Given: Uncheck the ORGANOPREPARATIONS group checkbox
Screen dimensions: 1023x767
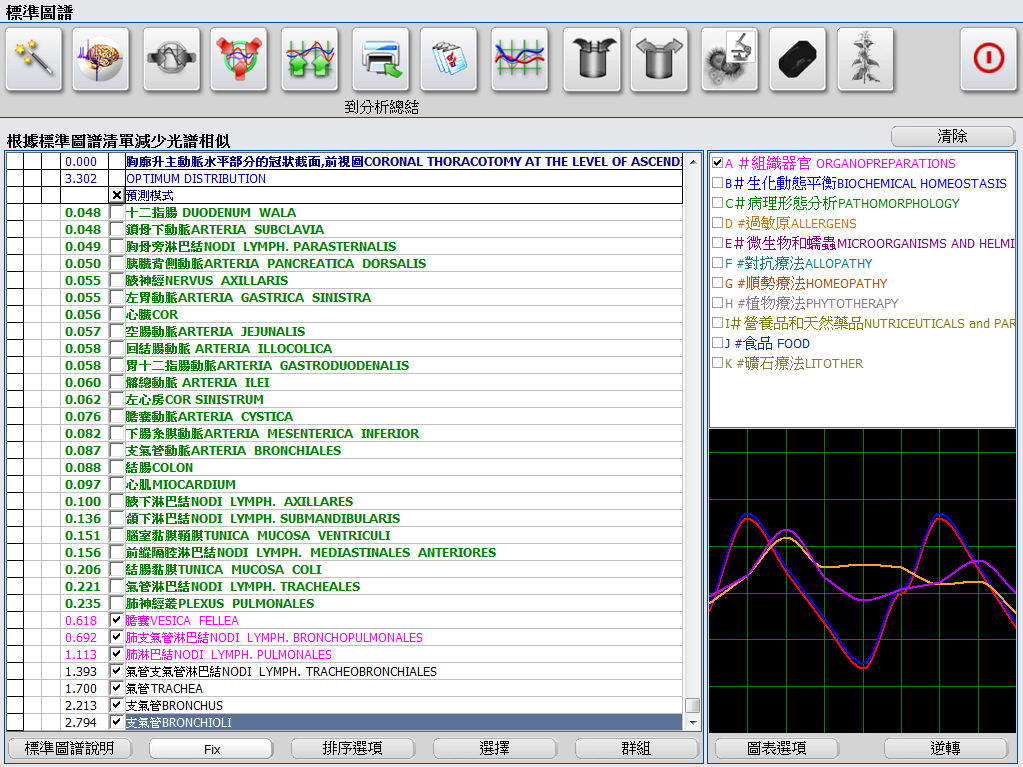Looking at the screenshot, I should 717,163.
